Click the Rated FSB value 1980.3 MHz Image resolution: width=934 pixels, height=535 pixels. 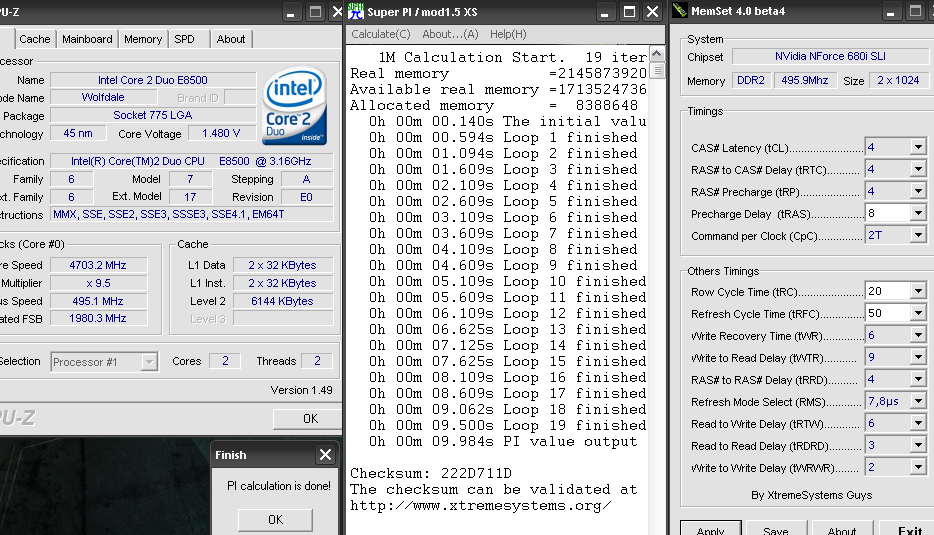pos(98,318)
